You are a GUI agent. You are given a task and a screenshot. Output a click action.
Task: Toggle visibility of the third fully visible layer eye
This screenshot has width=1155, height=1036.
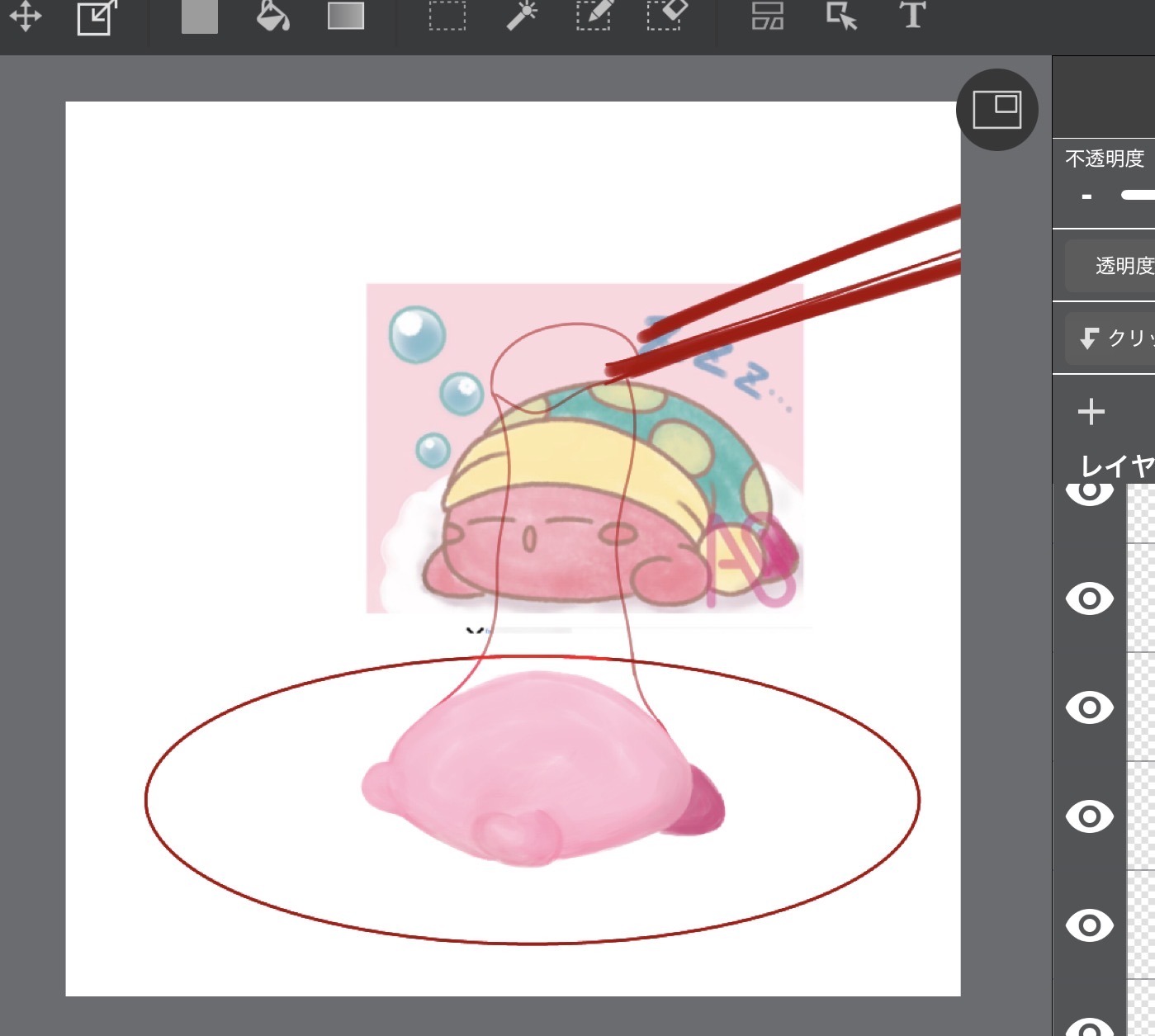pyautogui.click(x=1090, y=816)
